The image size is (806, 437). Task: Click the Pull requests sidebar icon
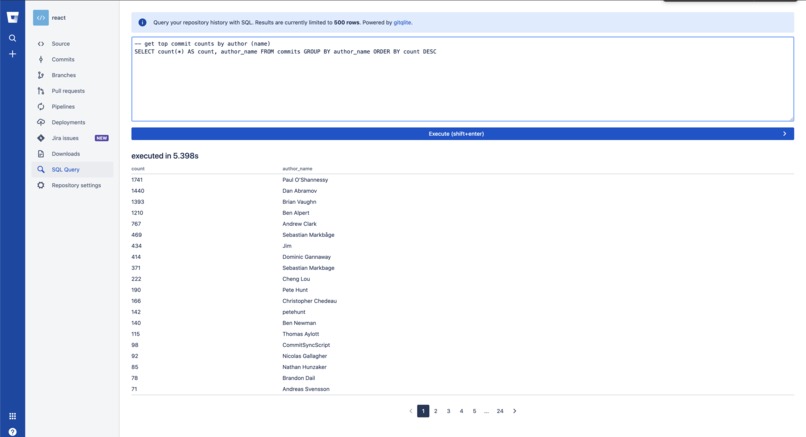tap(41, 91)
